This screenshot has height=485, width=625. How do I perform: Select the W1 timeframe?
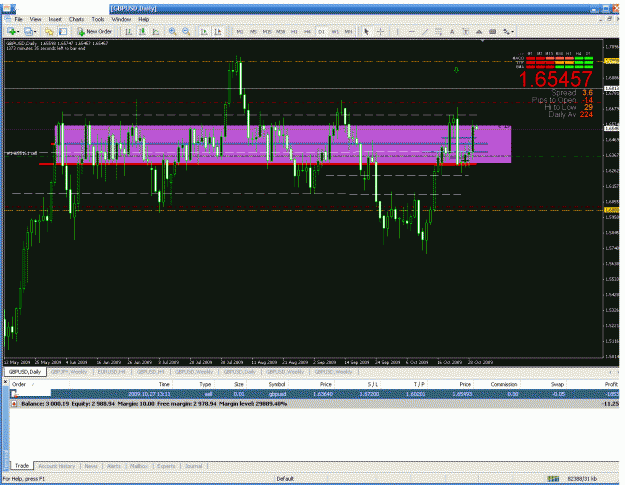(x=335, y=31)
